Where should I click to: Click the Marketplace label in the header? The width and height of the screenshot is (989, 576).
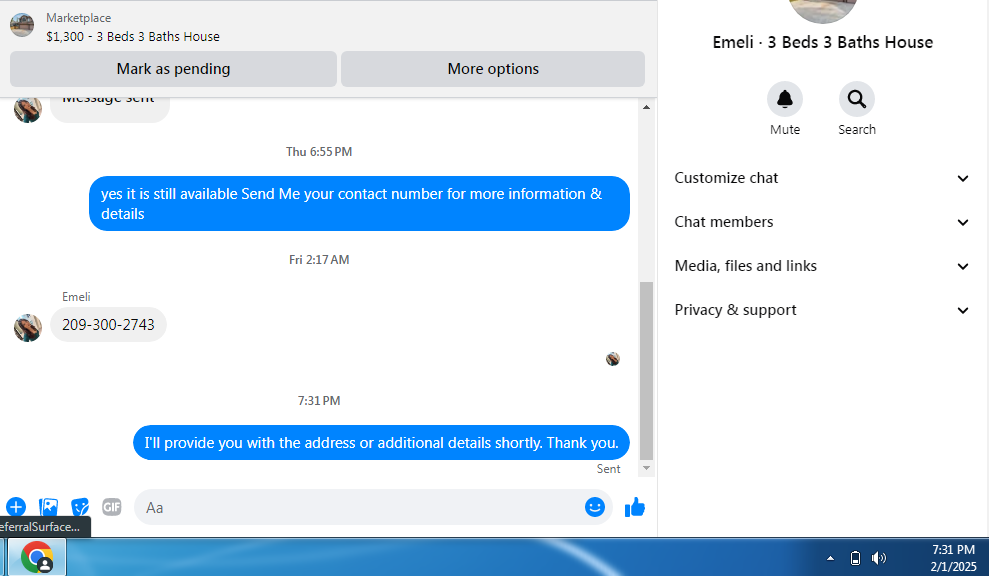click(78, 18)
